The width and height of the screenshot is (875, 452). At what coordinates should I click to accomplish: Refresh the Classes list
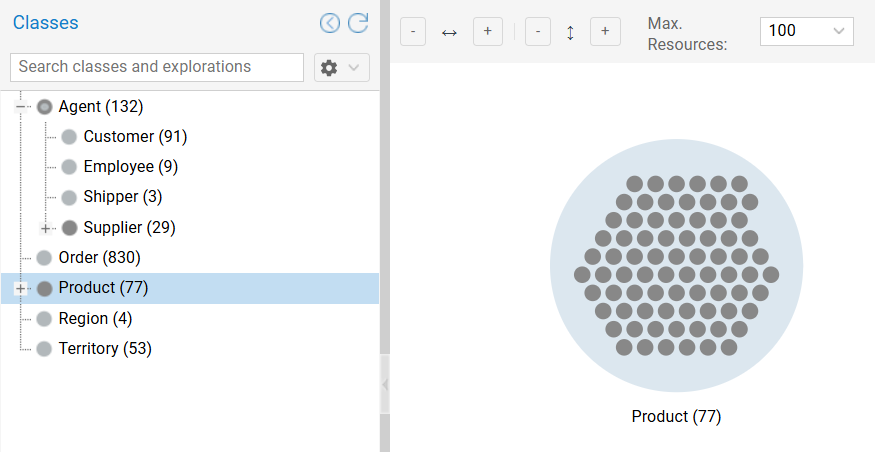tap(358, 23)
